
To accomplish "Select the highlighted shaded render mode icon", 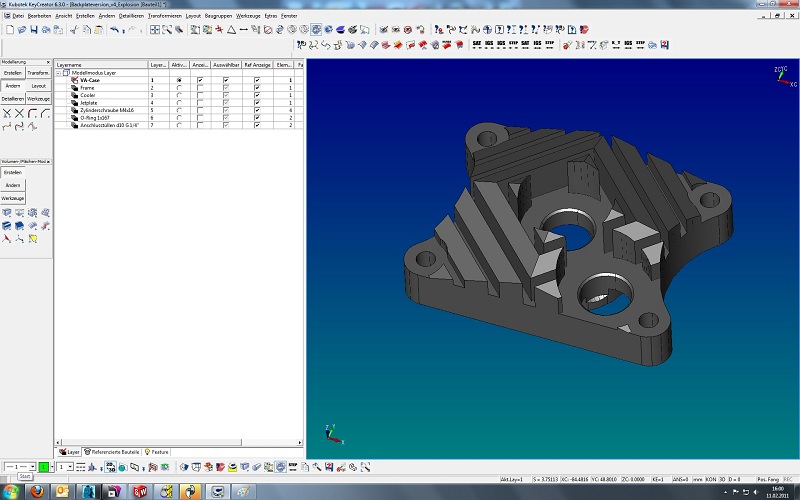I will [x=316, y=30].
